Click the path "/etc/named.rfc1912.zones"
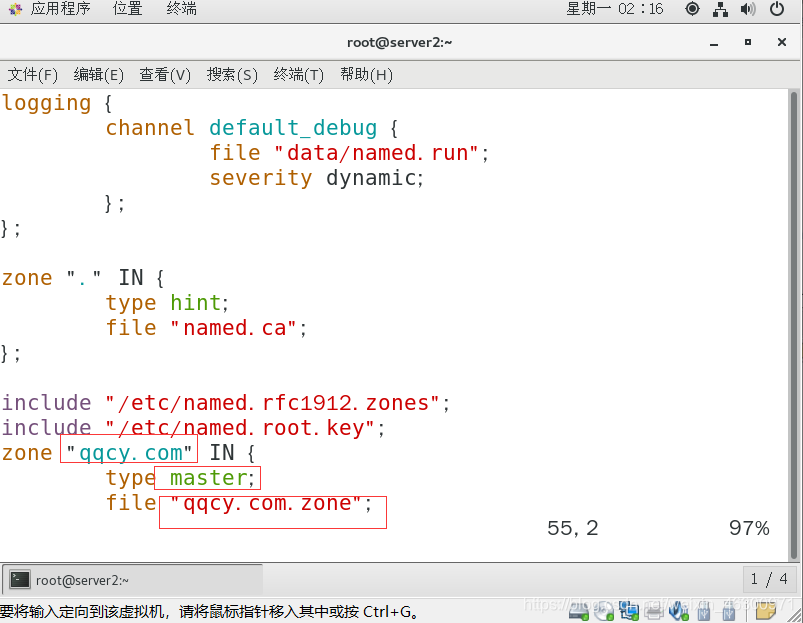This screenshot has height=623, width=803. tap(273, 403)
